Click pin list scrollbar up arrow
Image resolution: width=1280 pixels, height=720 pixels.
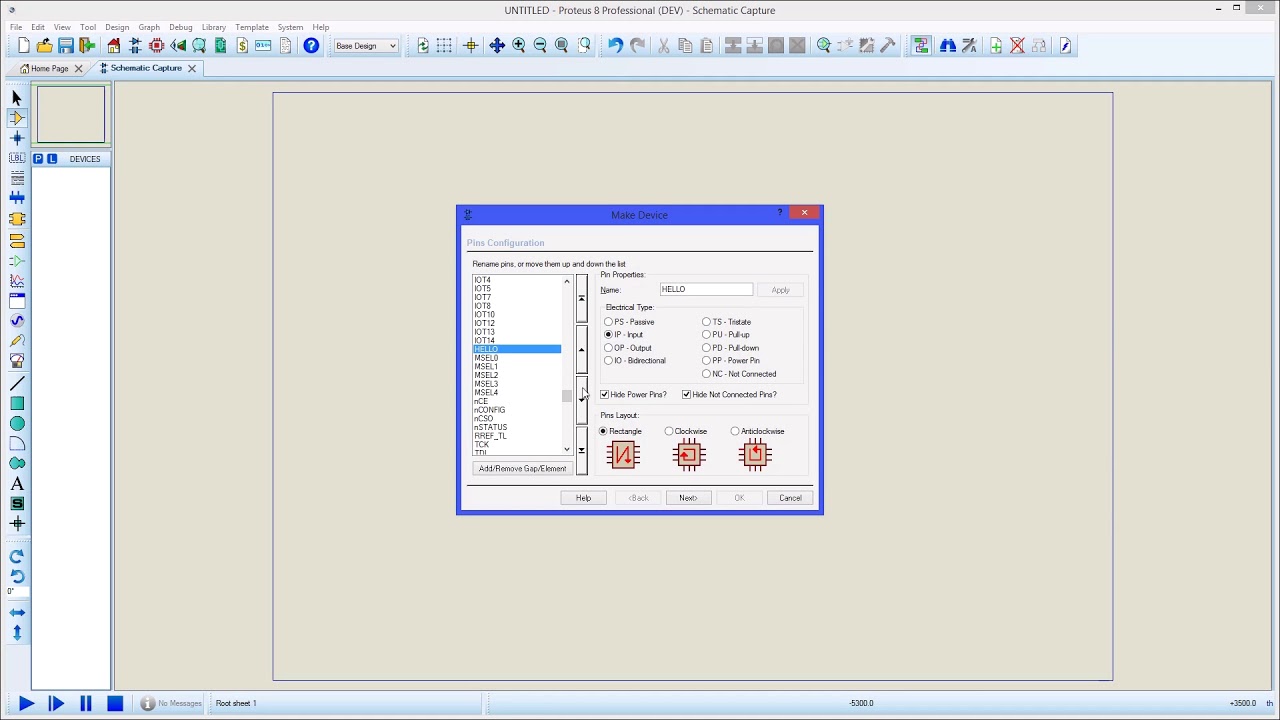click(x=567, y=281)
